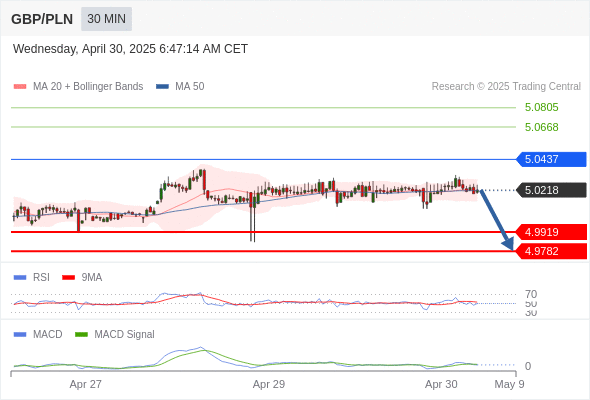The width and height of the screenshot is (590, 400).
Task: Select the black 5.0218 current price tag
Action: pos(551,190)
